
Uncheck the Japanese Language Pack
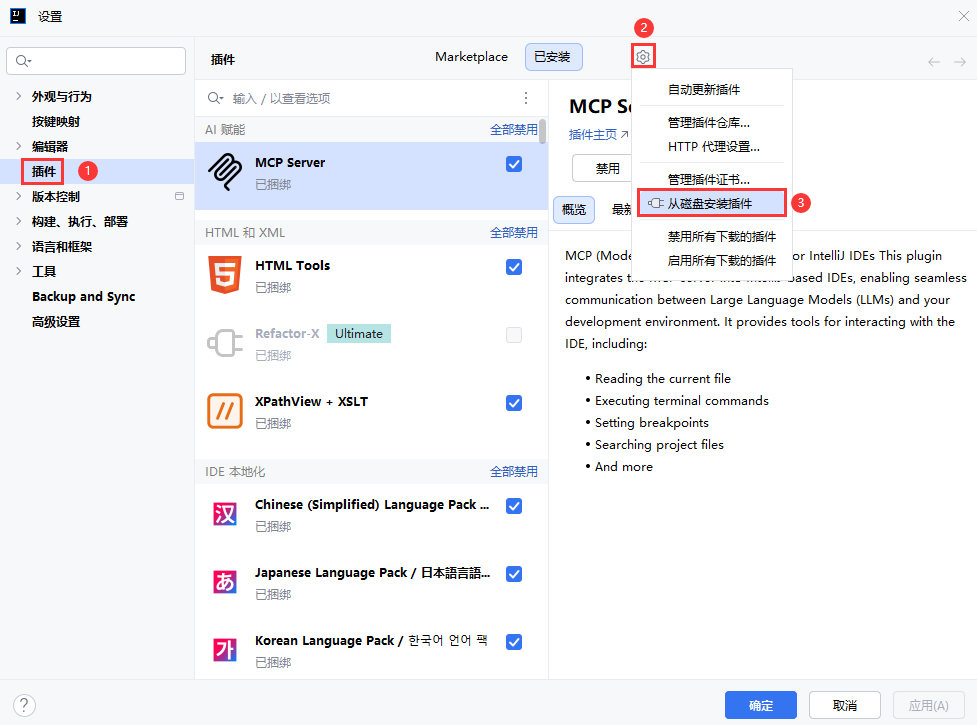514,574
